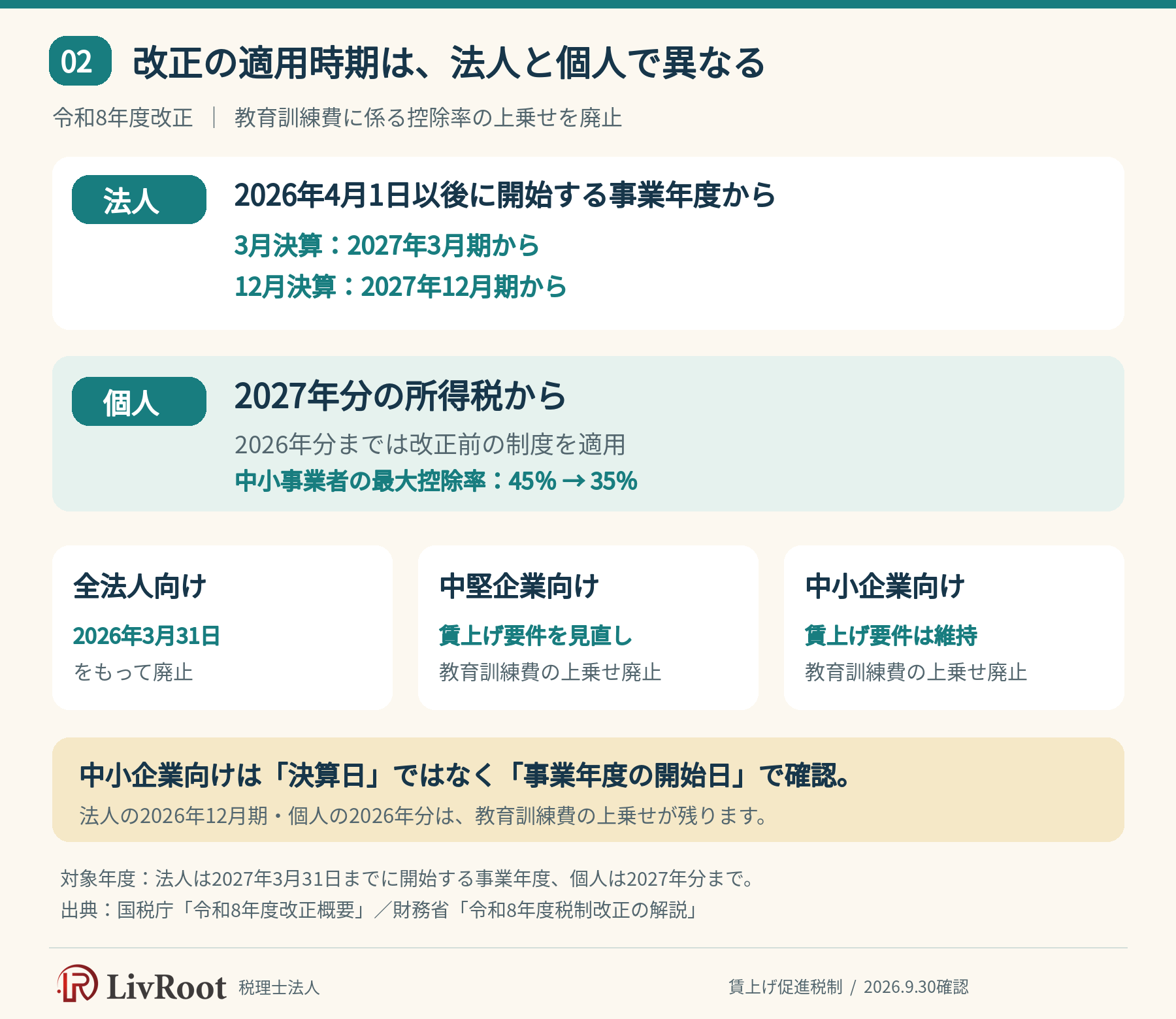Select the 対象年度 footnote line
Screen dimensions: 1176x1019
point(408,879)
